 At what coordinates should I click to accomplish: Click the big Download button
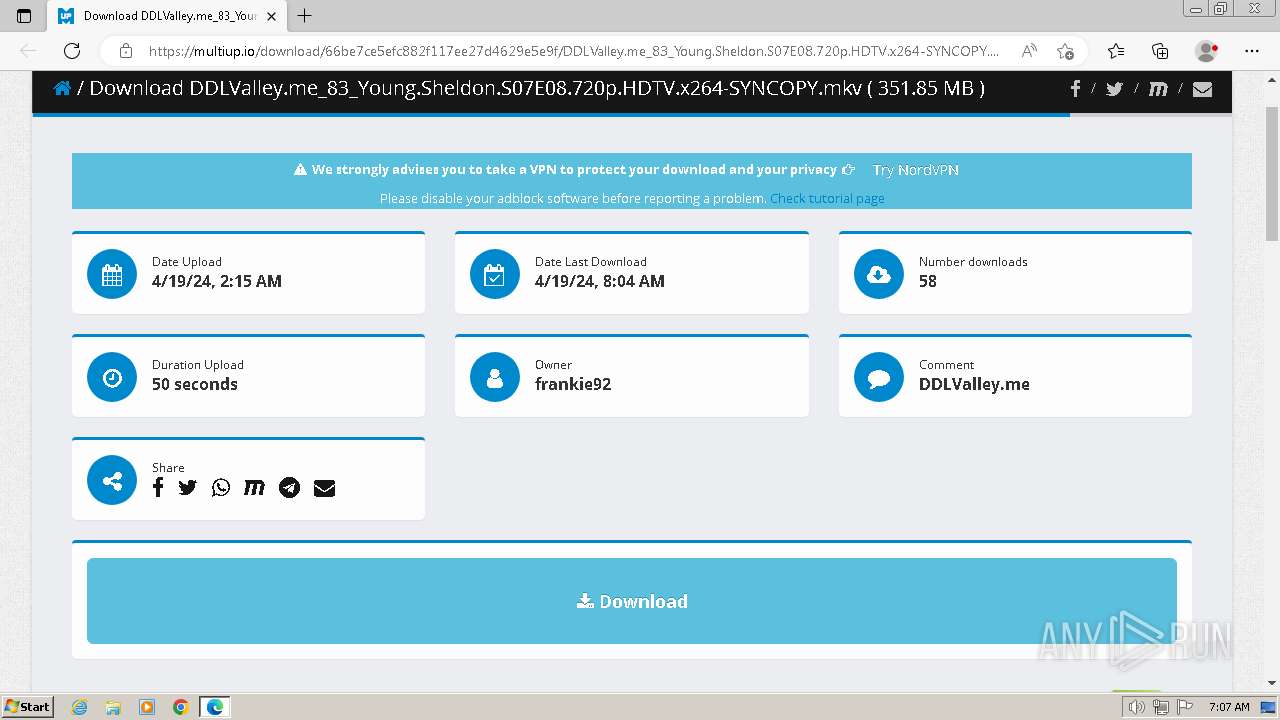tap(632, 601)
